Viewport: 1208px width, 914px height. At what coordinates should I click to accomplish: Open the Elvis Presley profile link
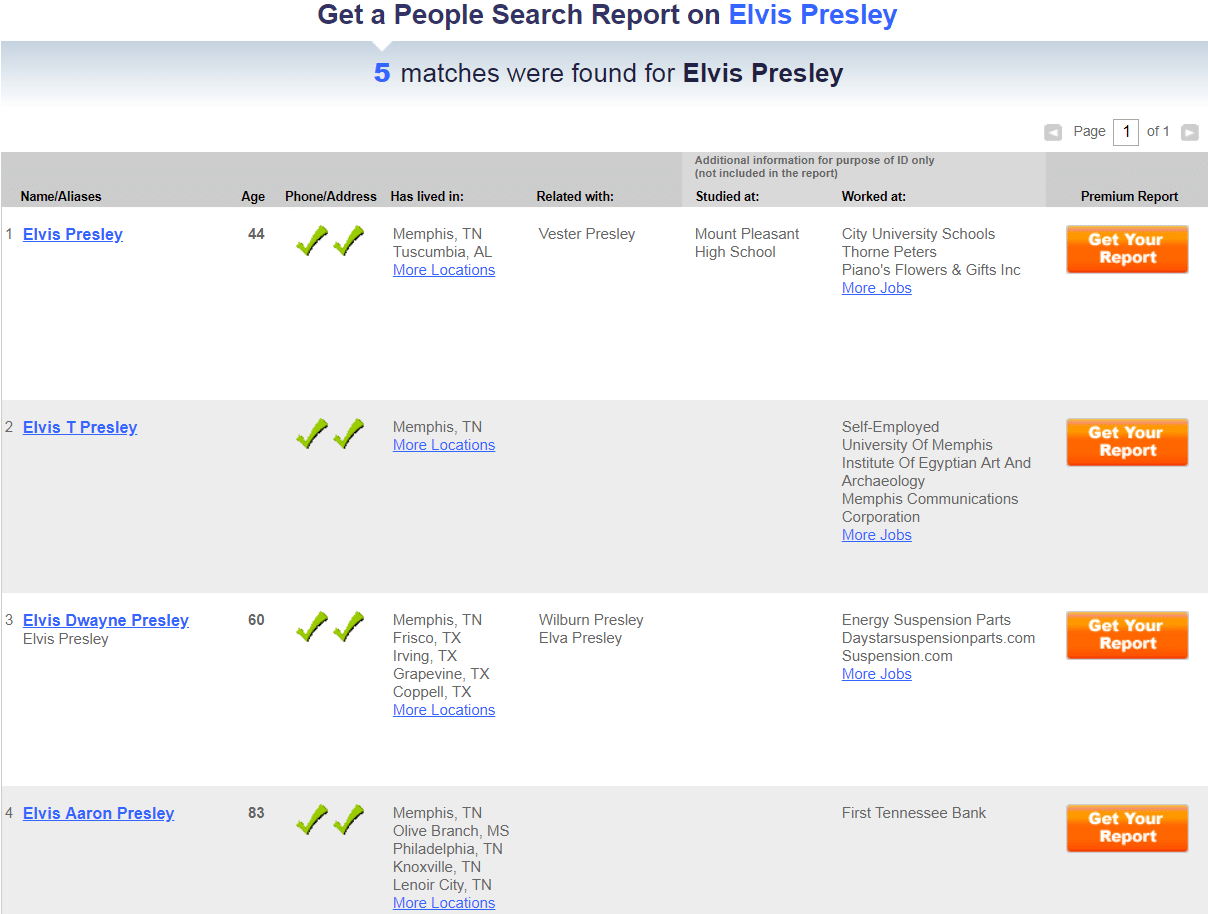[x=72, y=233]
